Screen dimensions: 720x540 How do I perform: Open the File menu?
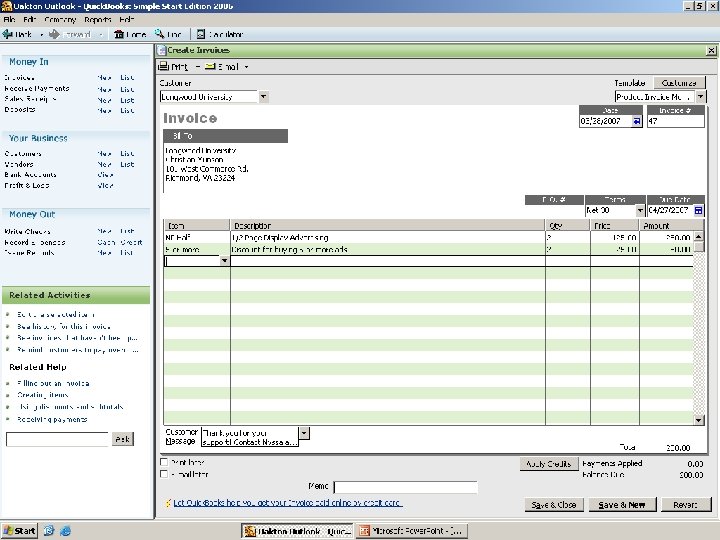click(x=9, y=20)
